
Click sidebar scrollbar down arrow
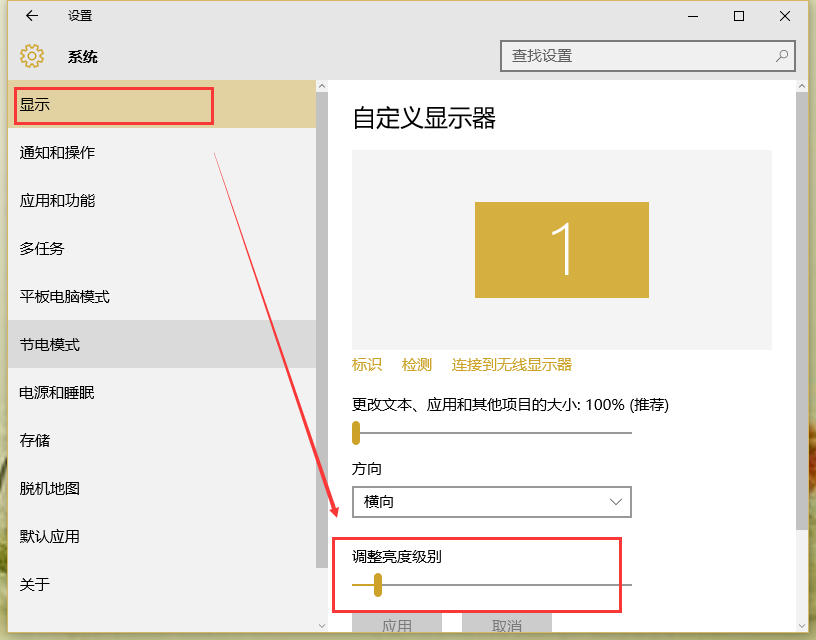tap(322, 626)
